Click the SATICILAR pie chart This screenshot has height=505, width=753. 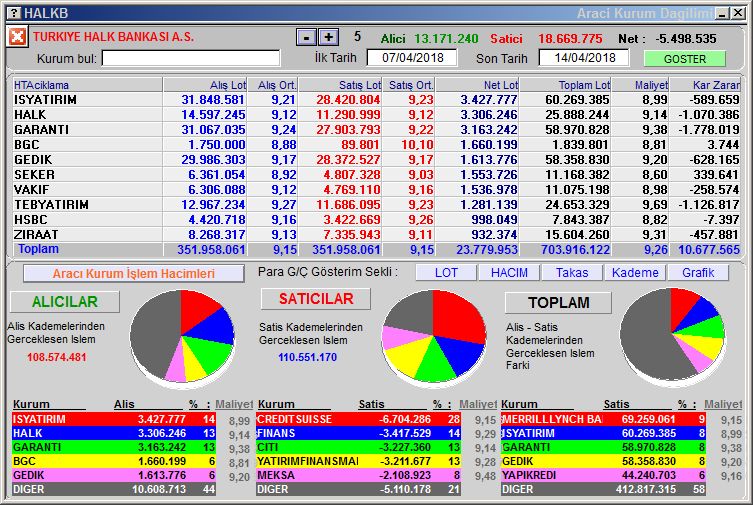tap(434, 337)
